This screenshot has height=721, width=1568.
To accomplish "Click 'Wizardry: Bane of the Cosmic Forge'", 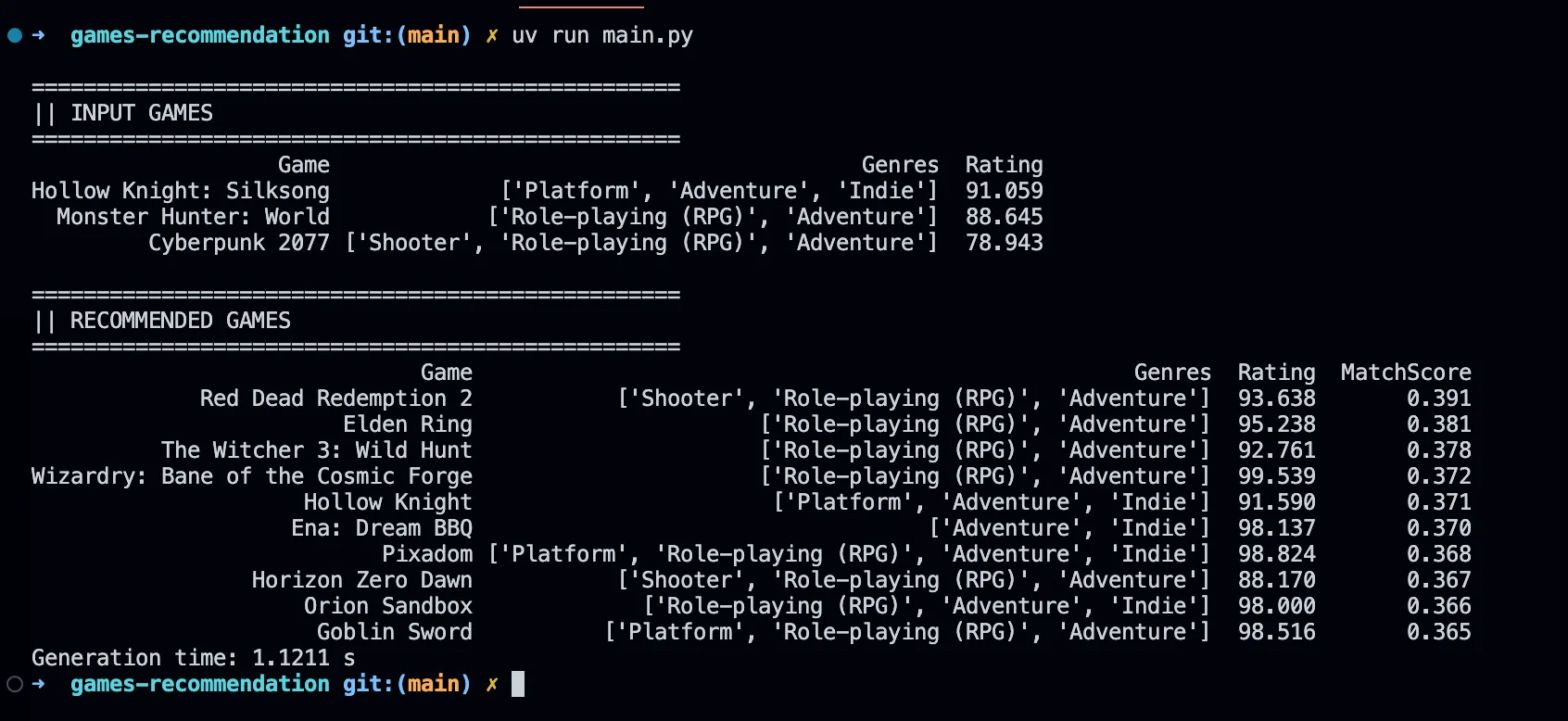I will coord(252,476).
